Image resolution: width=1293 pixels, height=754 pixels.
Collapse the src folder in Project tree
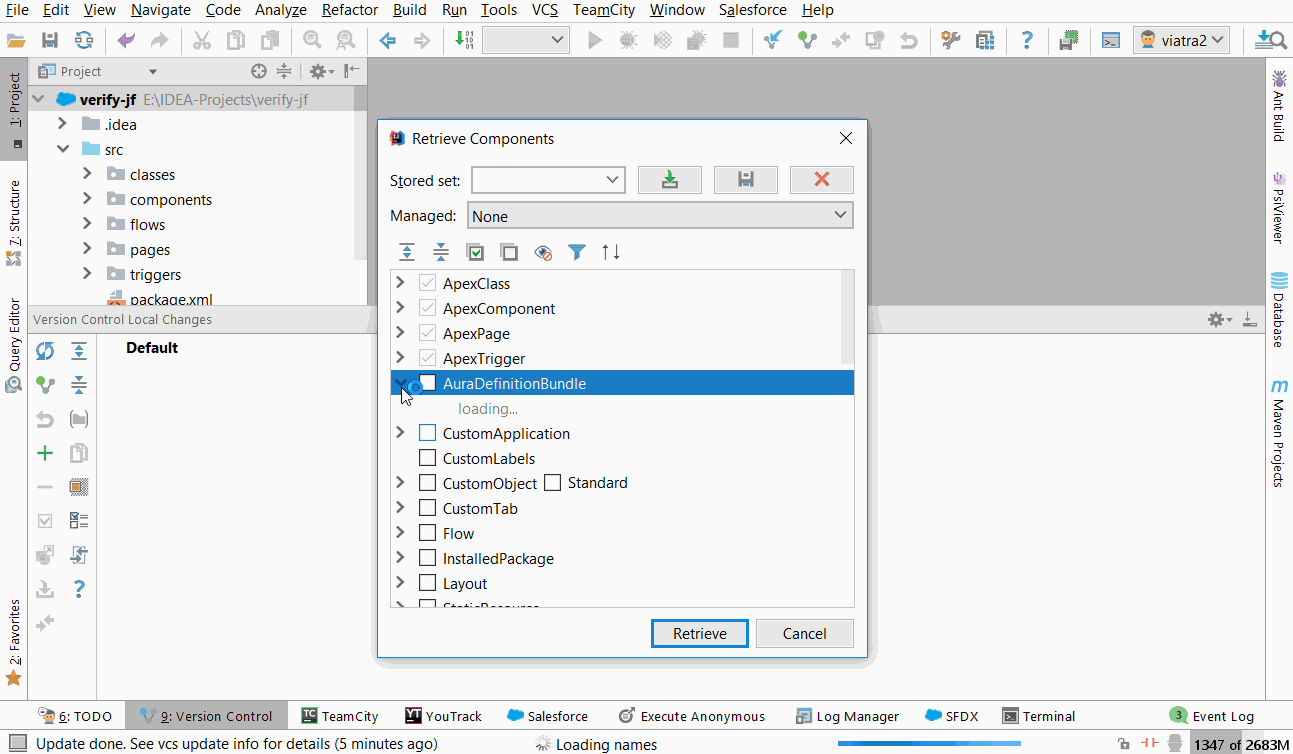click(x=62, y=149)
